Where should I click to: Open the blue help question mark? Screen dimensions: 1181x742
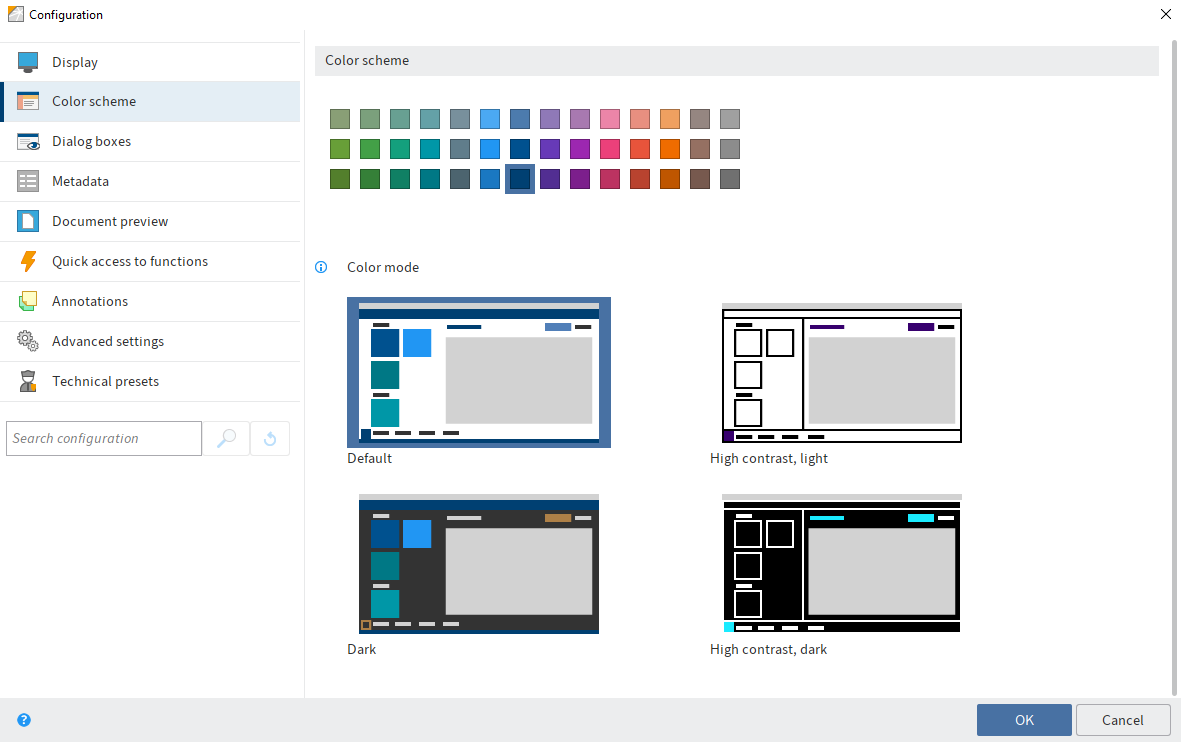[24, 720]
